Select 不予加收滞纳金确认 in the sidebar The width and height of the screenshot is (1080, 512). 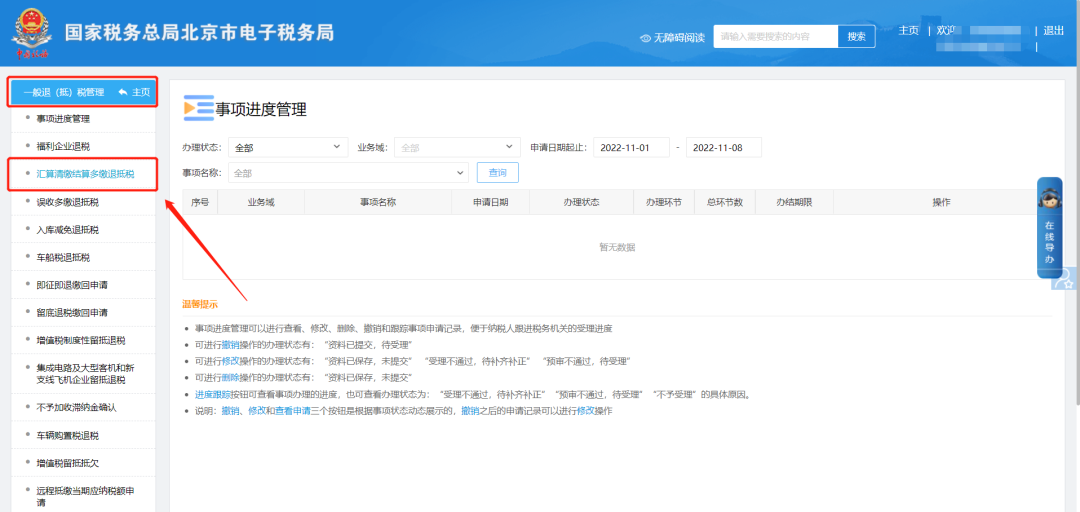point(76,407)
